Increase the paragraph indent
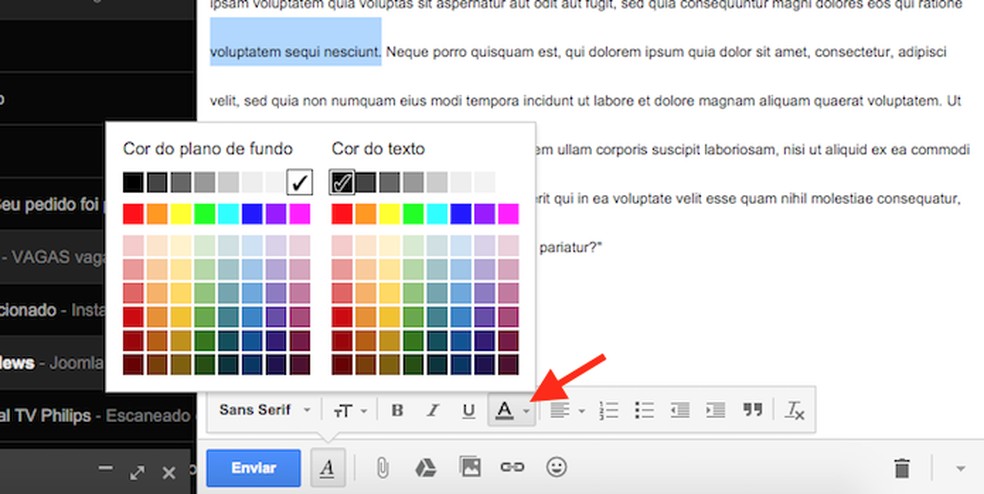984x494 pixels. point(715,411)
